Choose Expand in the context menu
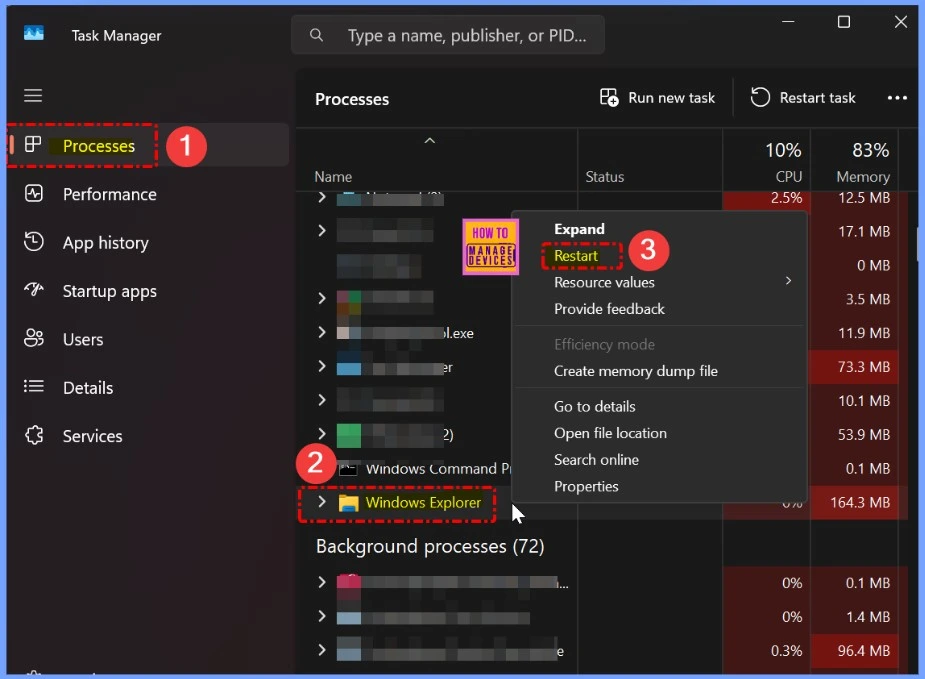This screenshot has height=679, width=925. [x=579, y=229]
